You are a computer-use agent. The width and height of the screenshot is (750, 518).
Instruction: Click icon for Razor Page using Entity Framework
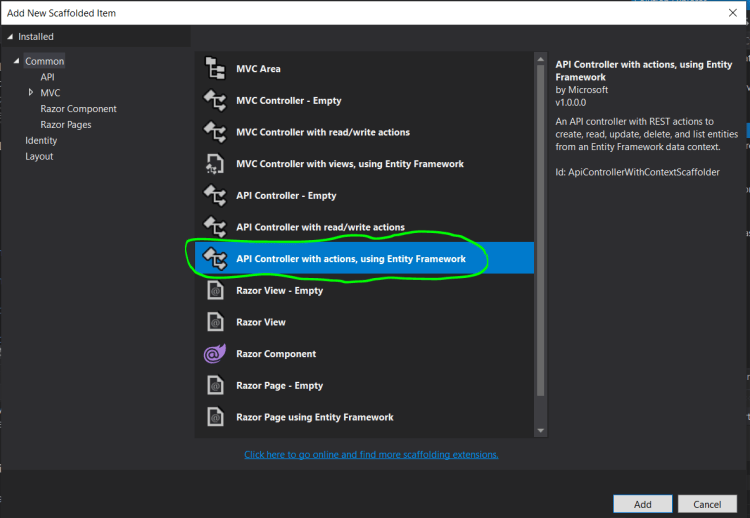click(215, 417)
